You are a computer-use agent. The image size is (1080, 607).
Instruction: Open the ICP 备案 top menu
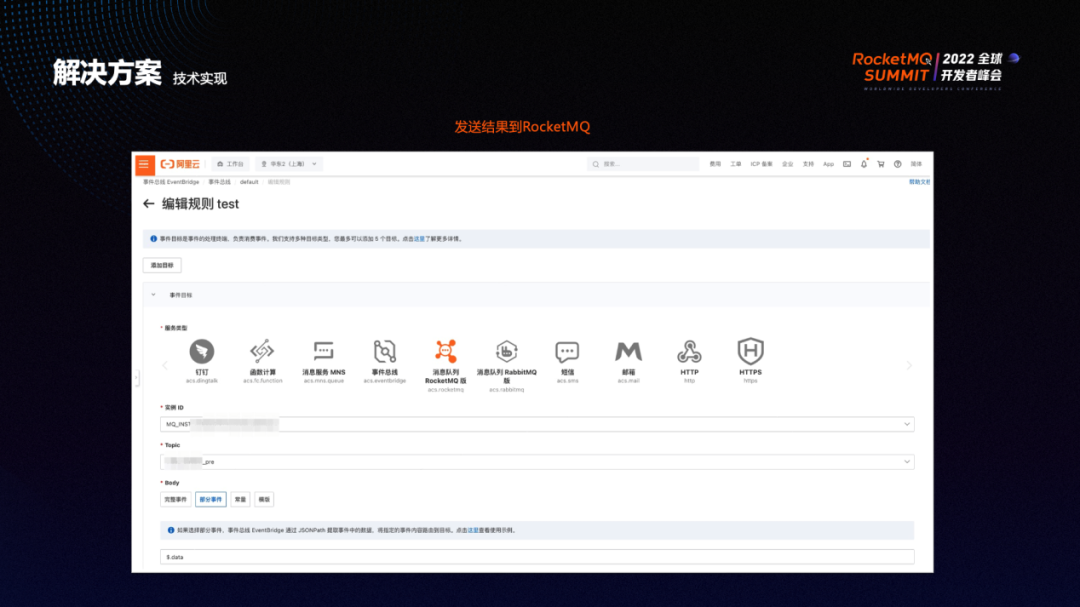coord(762,164)
